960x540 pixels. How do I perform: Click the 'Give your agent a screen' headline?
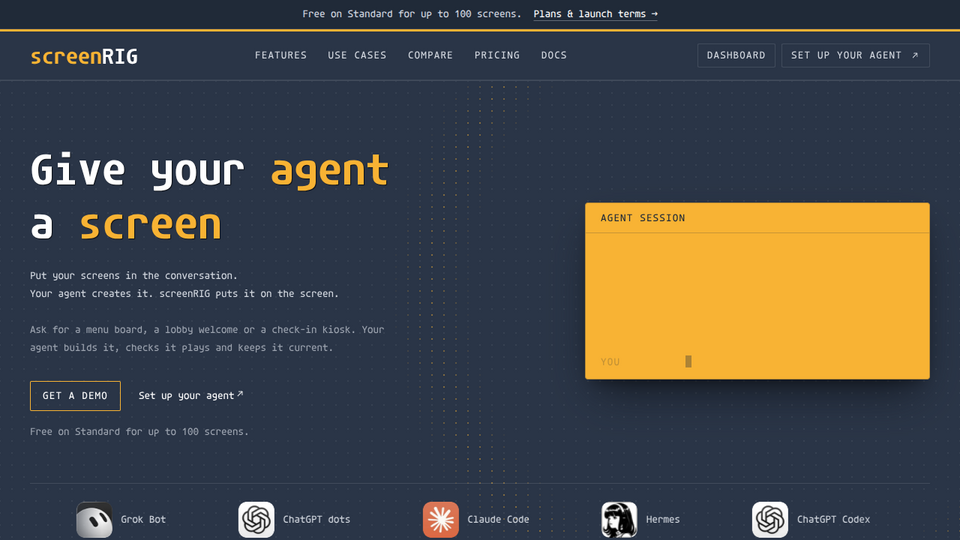click(x=209, y=197)
